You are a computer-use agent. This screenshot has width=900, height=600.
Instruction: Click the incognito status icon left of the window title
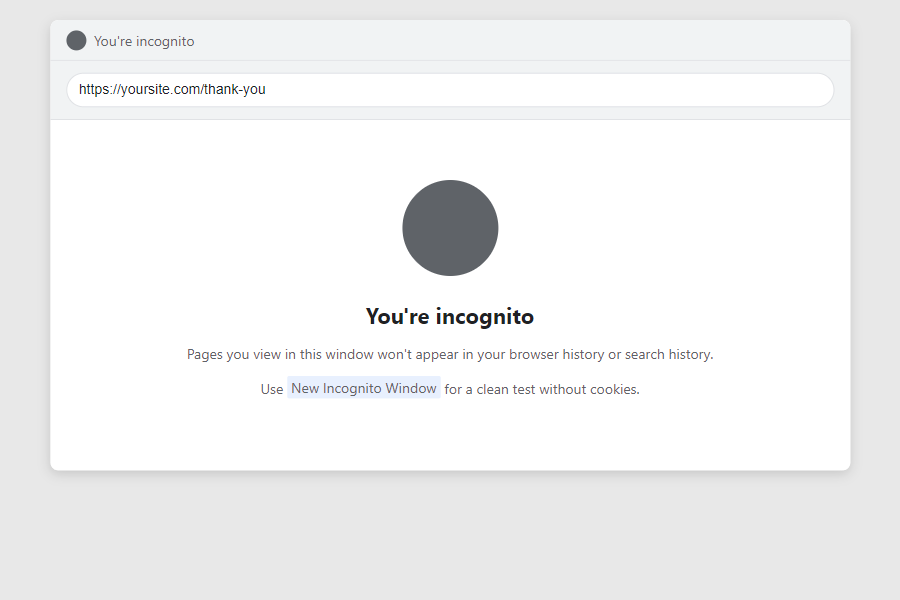[x=76, y=41]
